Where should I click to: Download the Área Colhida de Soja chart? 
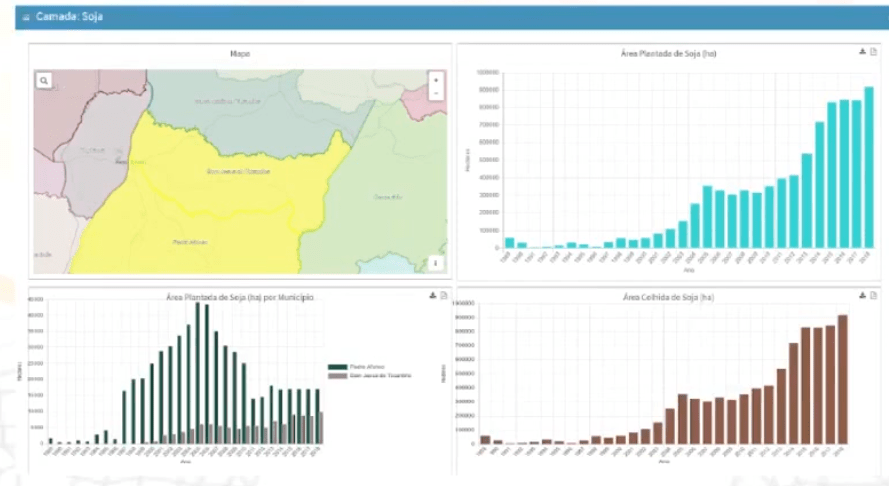click(x=862, y=295)
